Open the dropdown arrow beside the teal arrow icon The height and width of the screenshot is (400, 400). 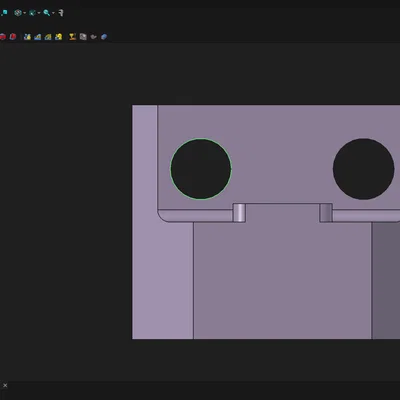click(x=39, y=13)
